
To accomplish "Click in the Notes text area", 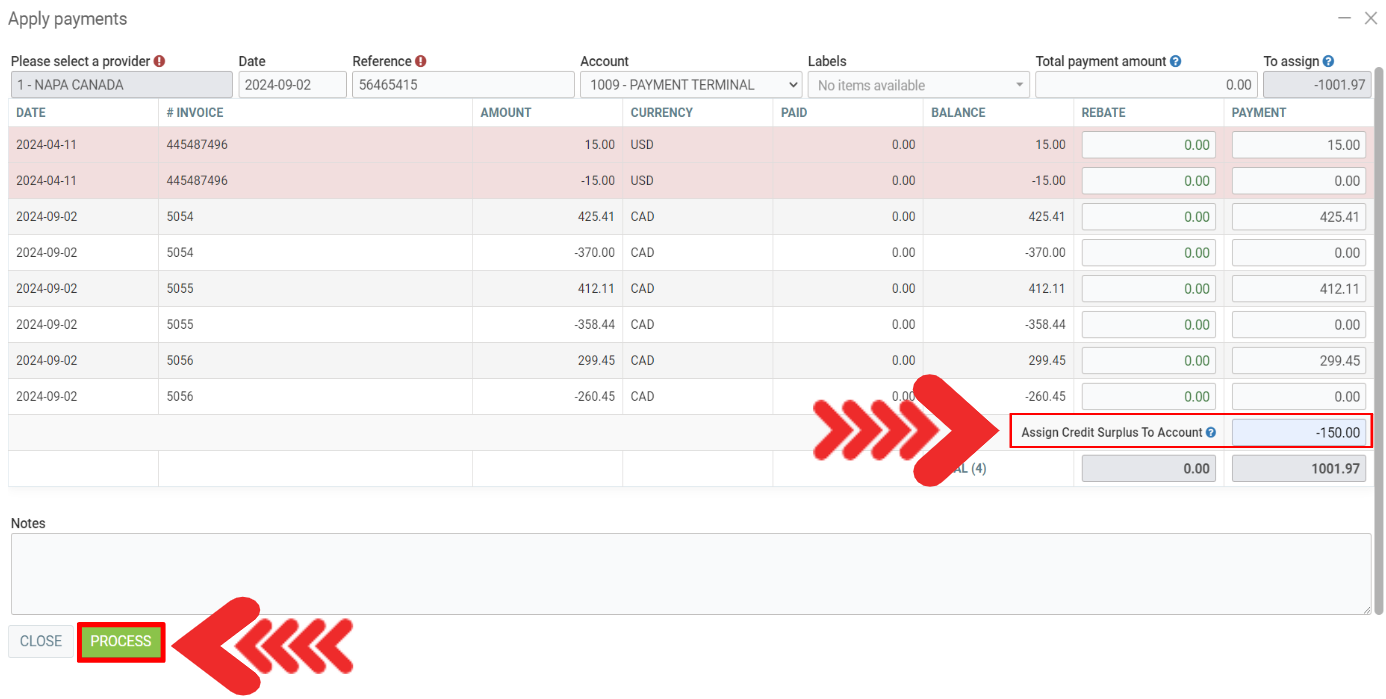I will pos(690,573).
